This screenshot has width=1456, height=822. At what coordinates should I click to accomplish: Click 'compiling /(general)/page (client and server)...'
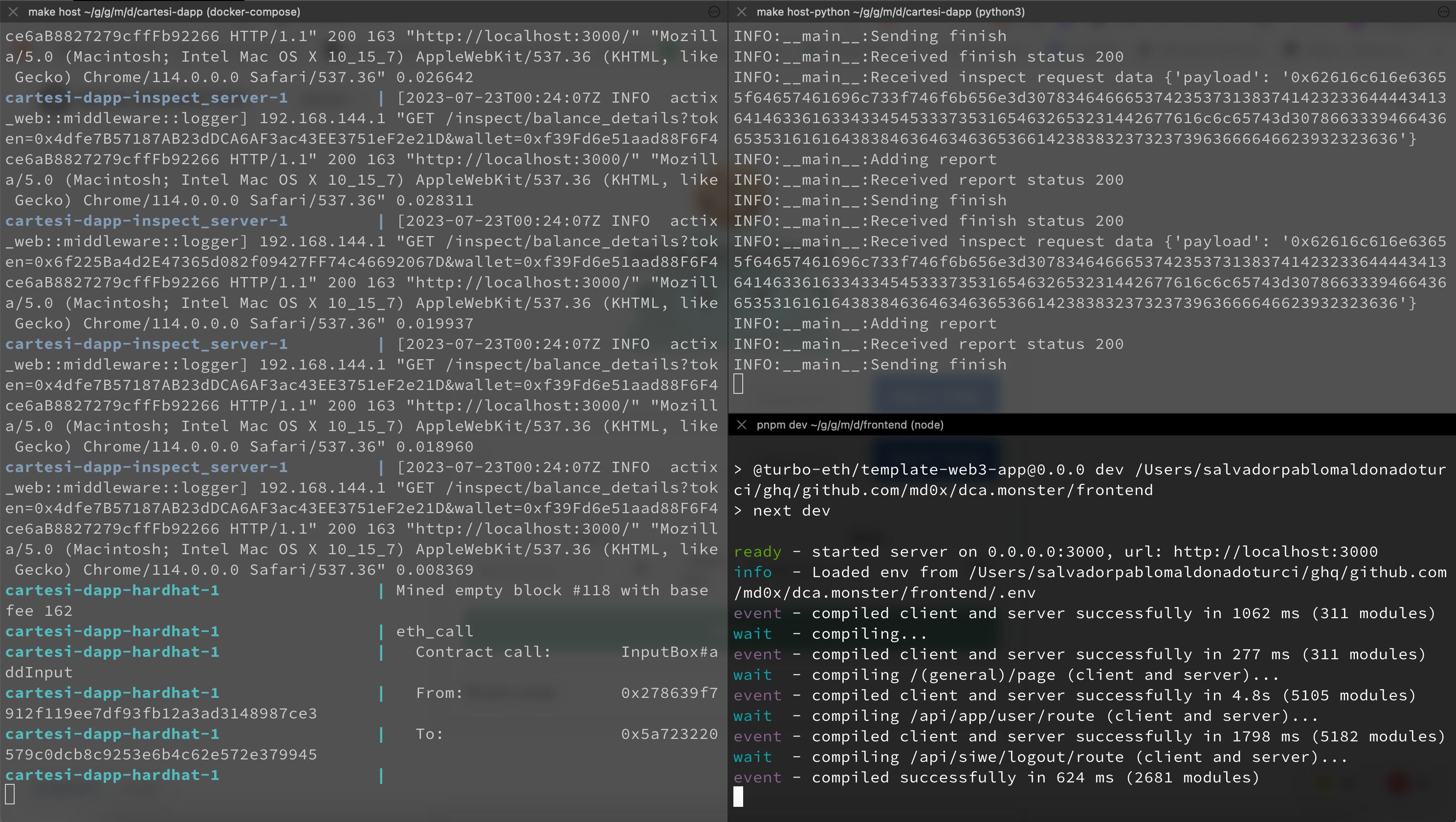click(x=1046, y=675)
